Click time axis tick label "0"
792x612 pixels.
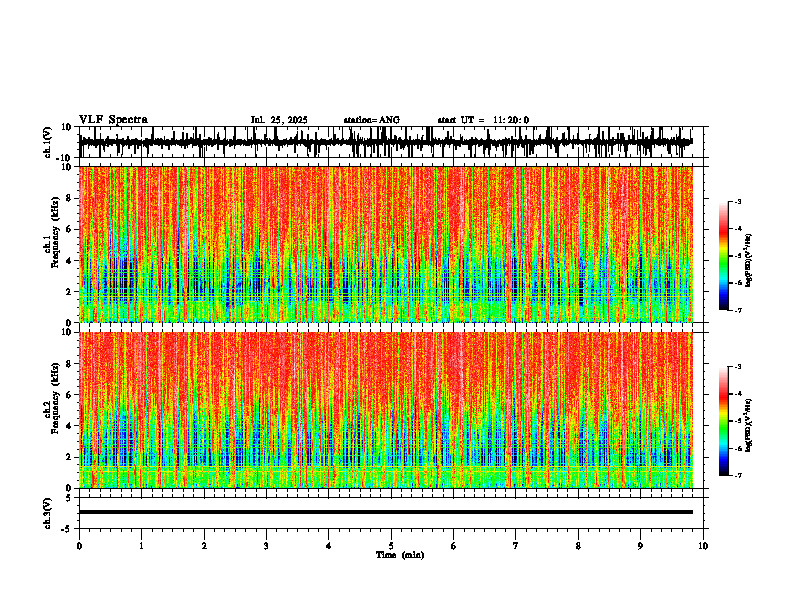(x=79, y=546)
